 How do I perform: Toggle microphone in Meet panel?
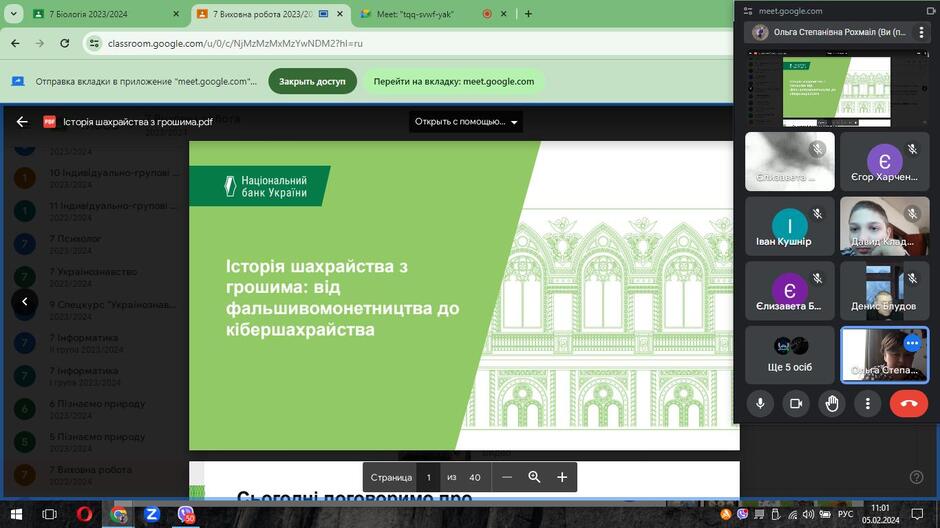tap(760, 403)
